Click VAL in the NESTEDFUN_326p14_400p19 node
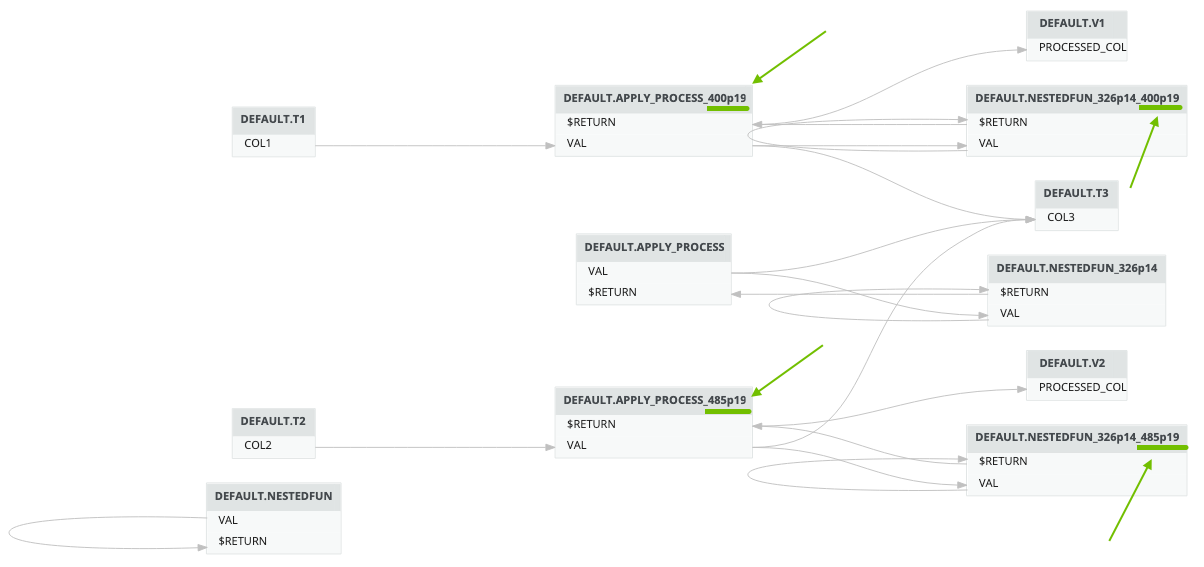The image size is (1204, 567). [989, 143]
